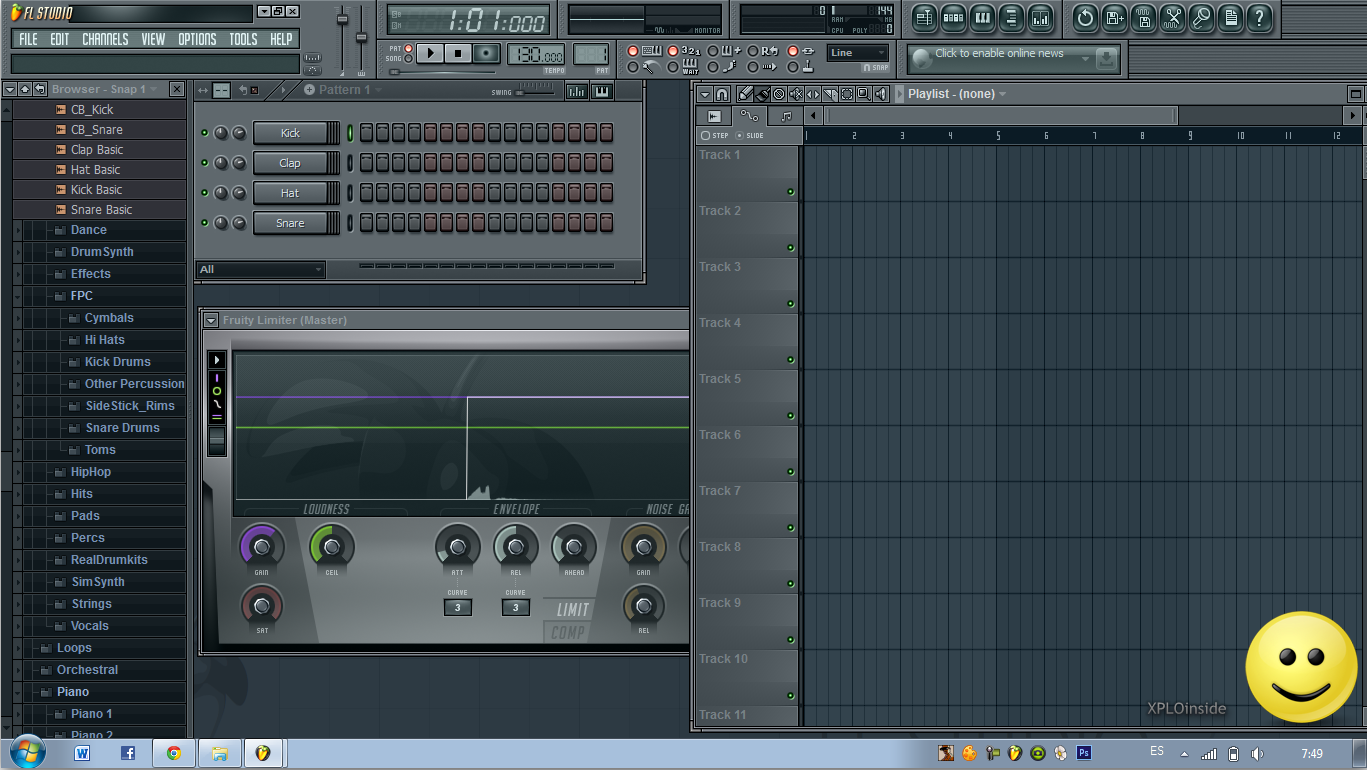Open the 'All' channel filter dropdown
The image size is (1367, 770).
[260, 269]
